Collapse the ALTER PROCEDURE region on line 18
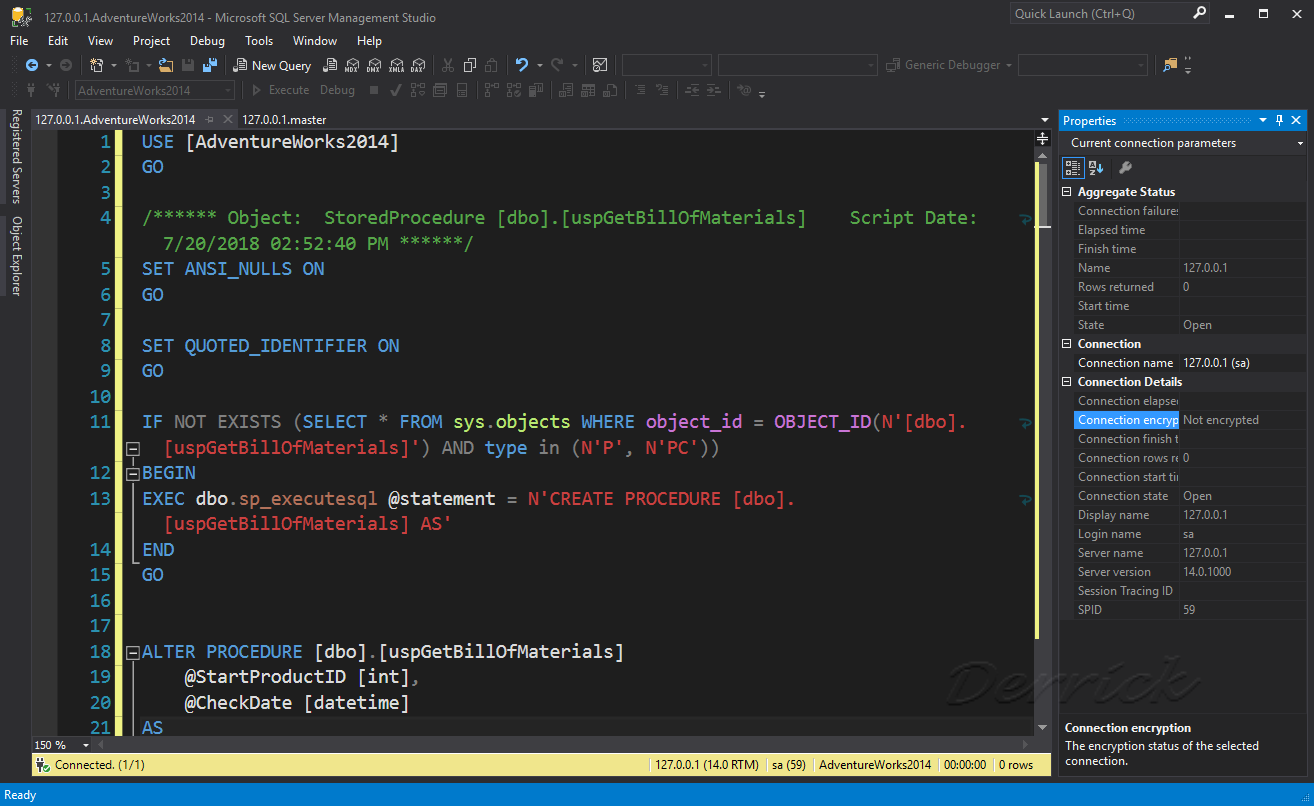Viewport: 1314px width, 806px height. tap(133, 651)
